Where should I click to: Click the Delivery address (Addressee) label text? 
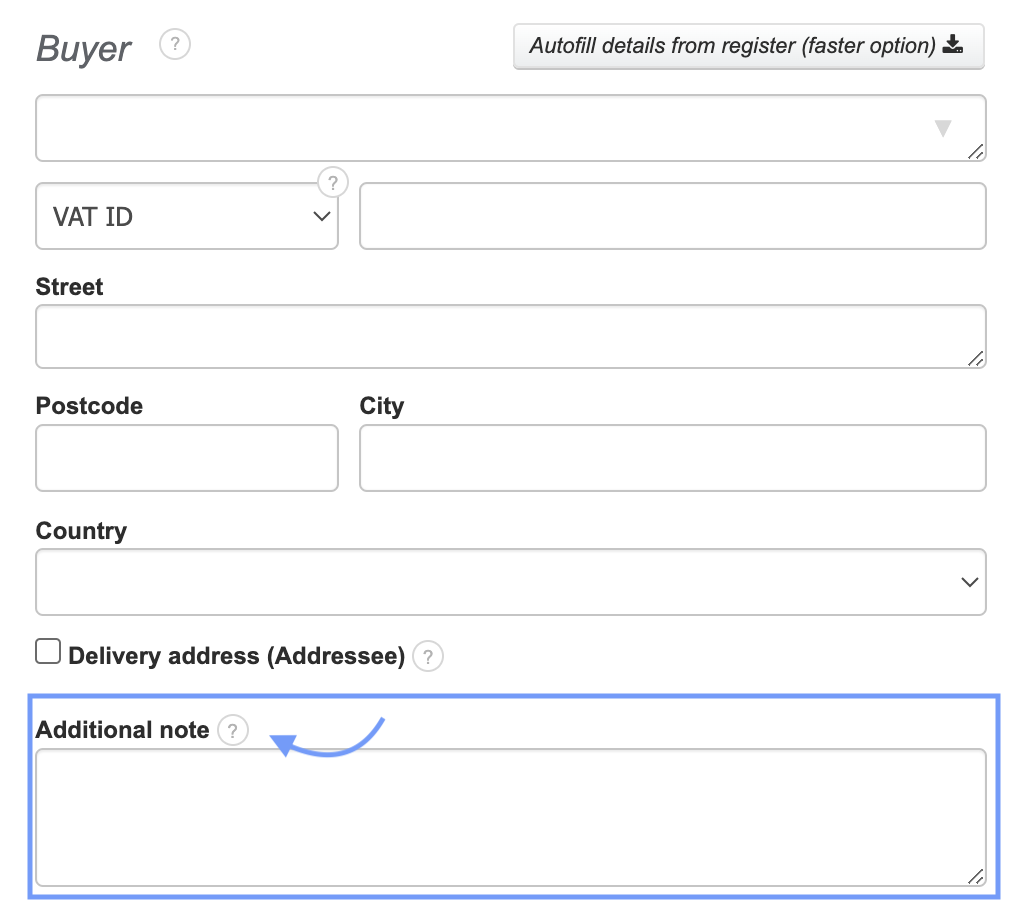236,657
